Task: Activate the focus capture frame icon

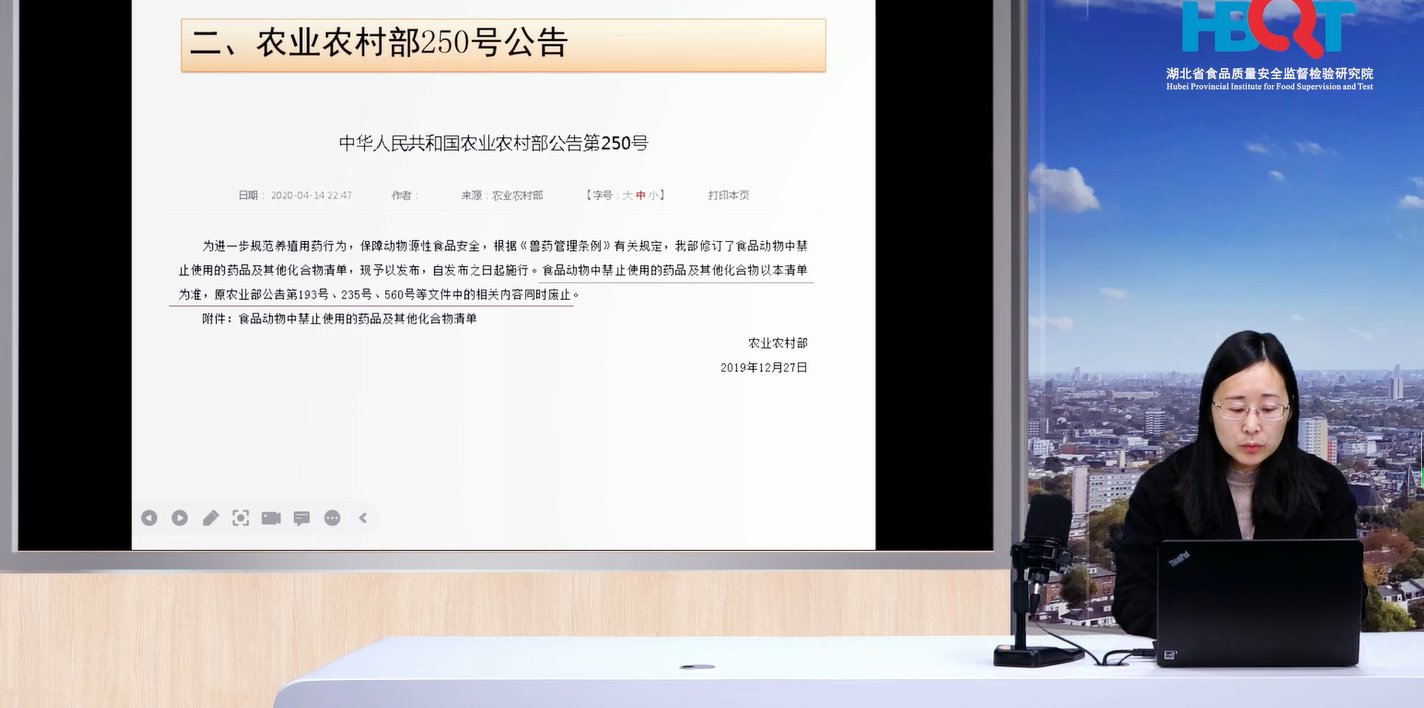Action: [241, 518]
